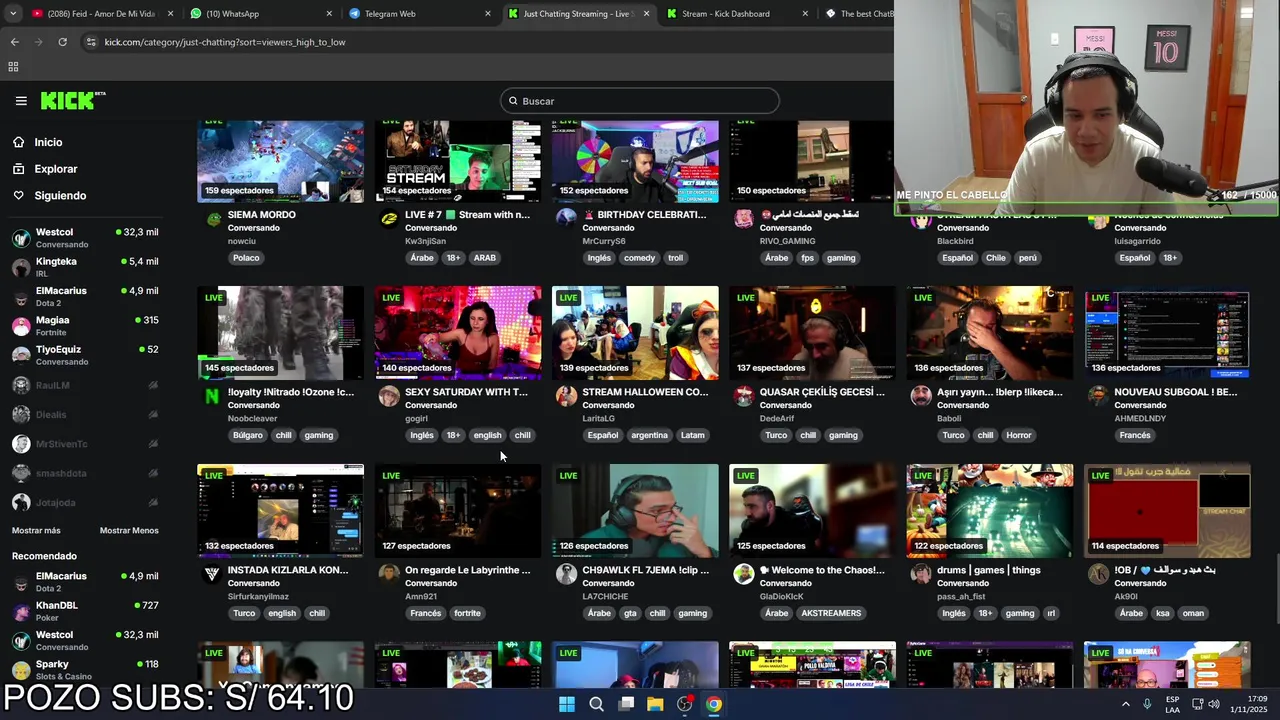Go back with the browser back arrow

[14, 42]
